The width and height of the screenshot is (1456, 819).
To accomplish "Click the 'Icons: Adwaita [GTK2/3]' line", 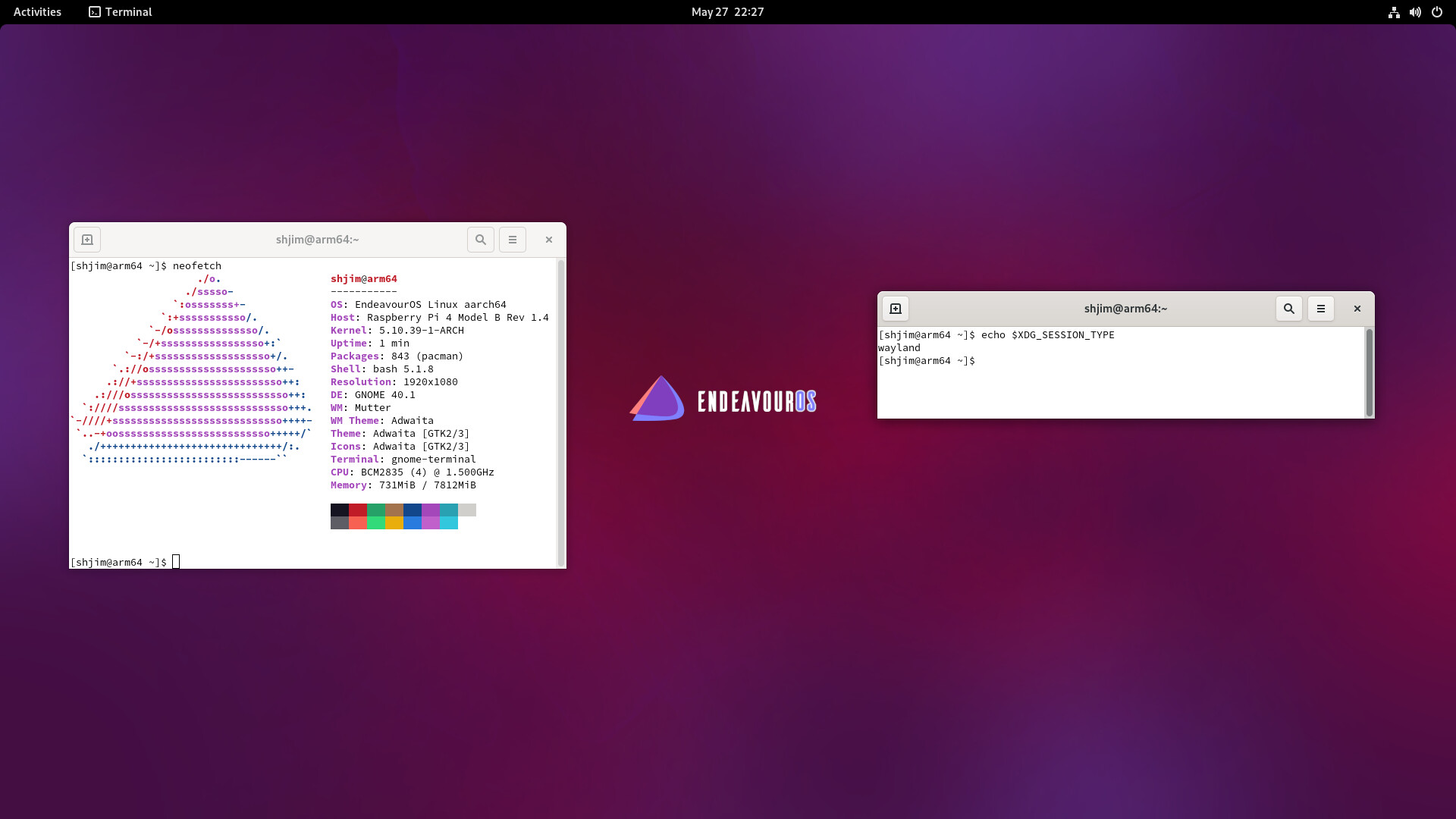I will coord(400,447).
